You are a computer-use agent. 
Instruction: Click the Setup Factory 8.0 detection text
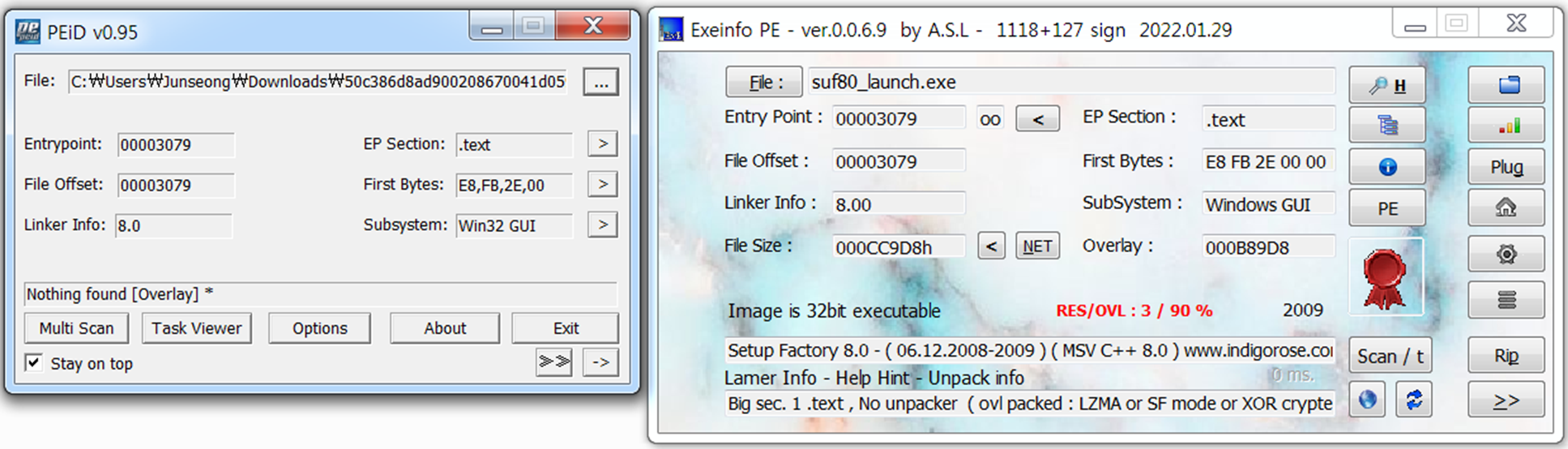coord(1029,351)
